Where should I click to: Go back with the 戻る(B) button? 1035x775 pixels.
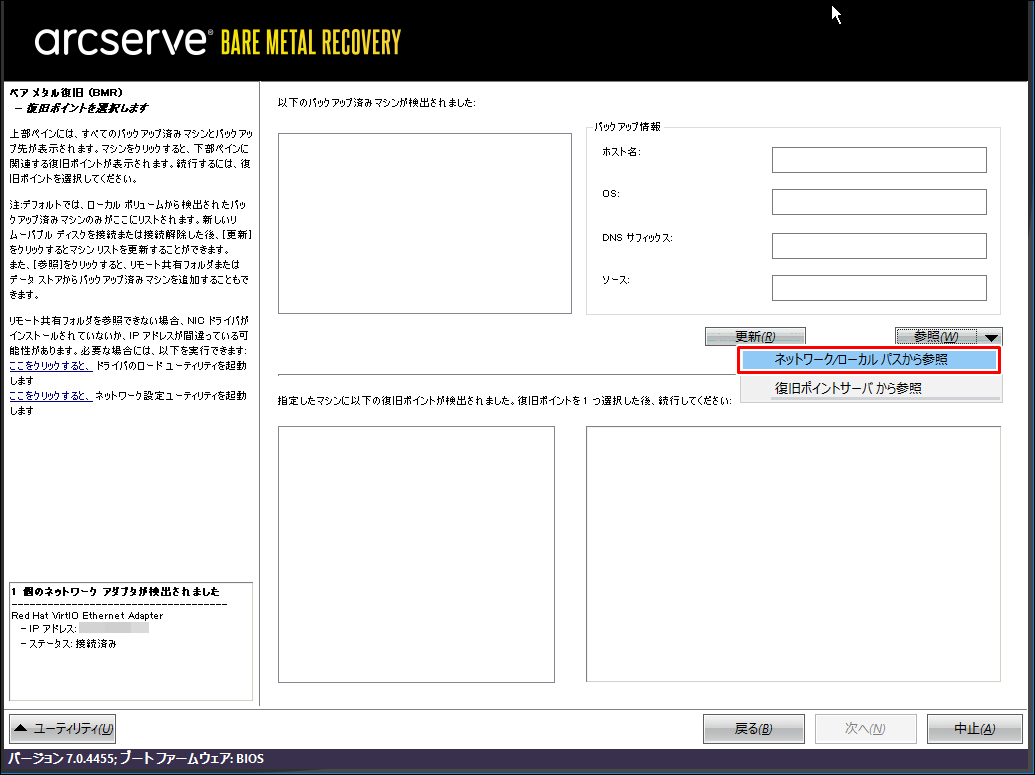753,729
